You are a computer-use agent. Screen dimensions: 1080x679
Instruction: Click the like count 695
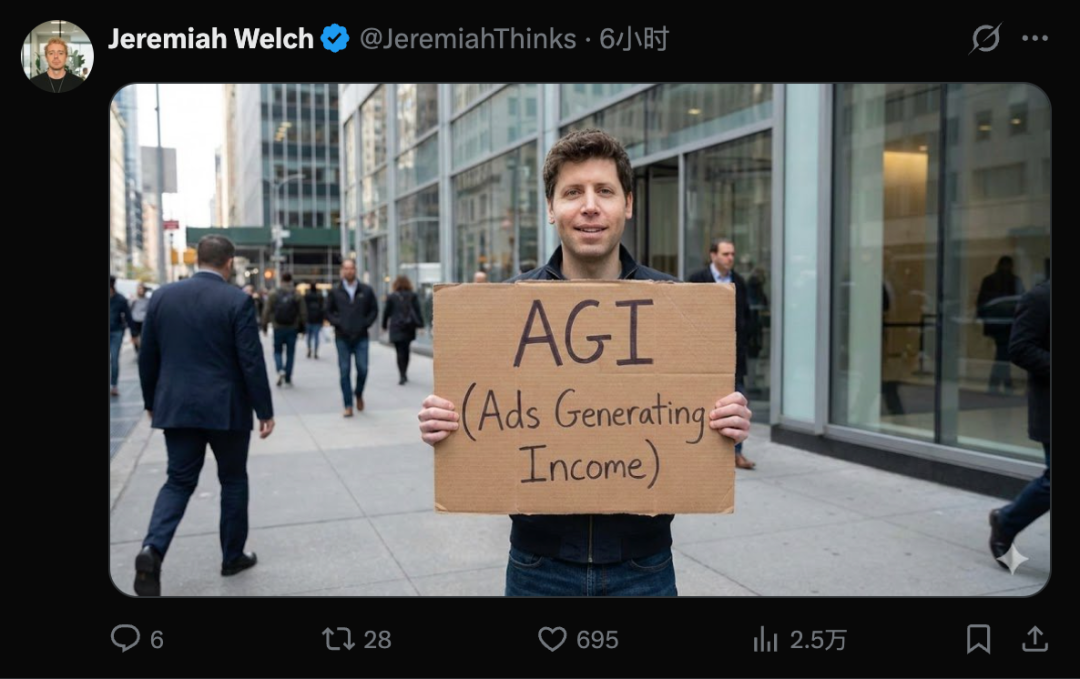(597, 640)
